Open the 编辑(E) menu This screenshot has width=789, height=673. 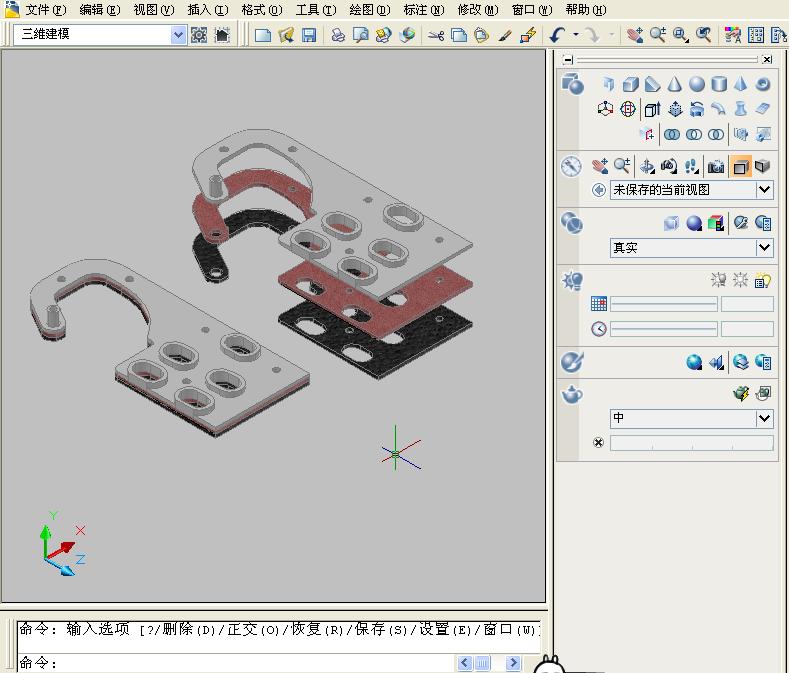100,10
